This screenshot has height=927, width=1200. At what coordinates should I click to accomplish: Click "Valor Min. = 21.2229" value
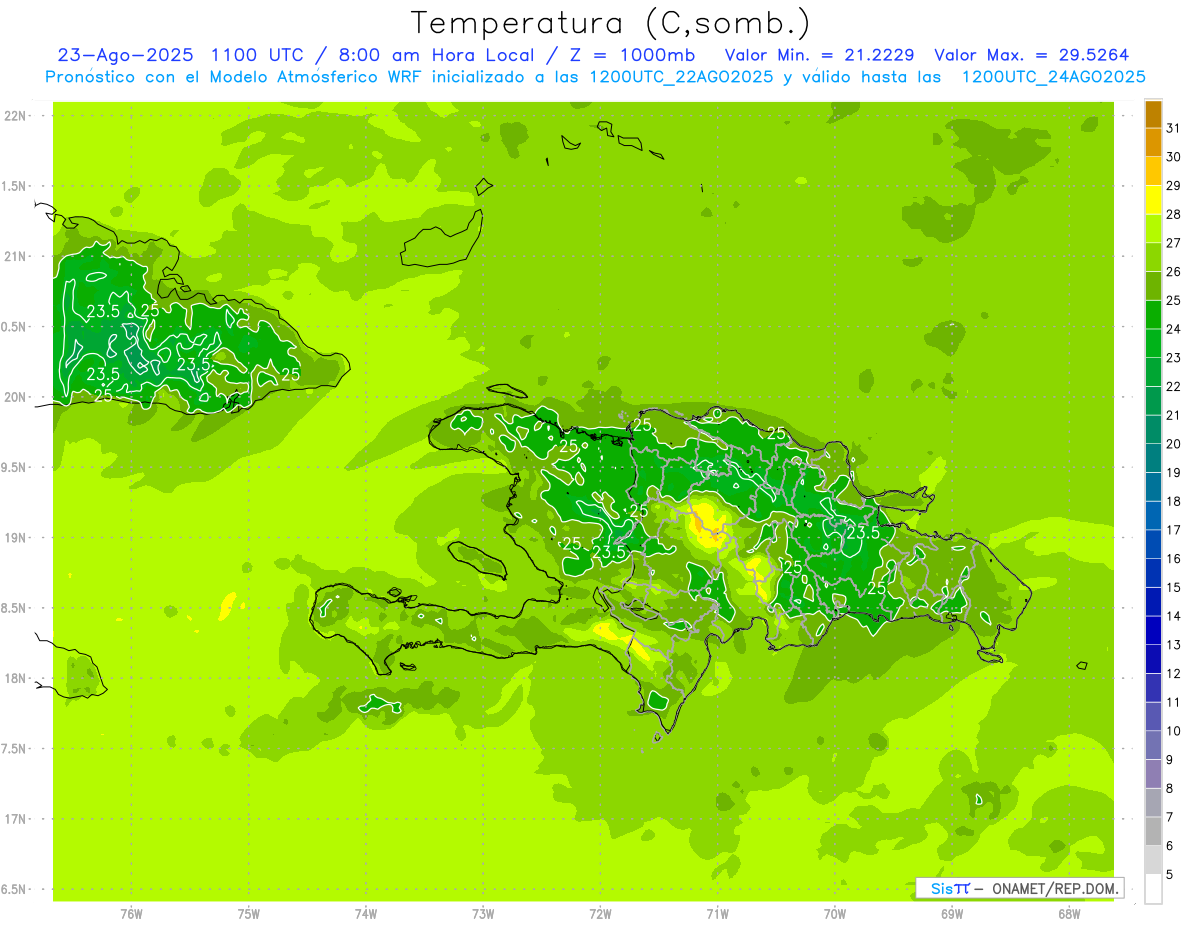(x=819, y=55)
